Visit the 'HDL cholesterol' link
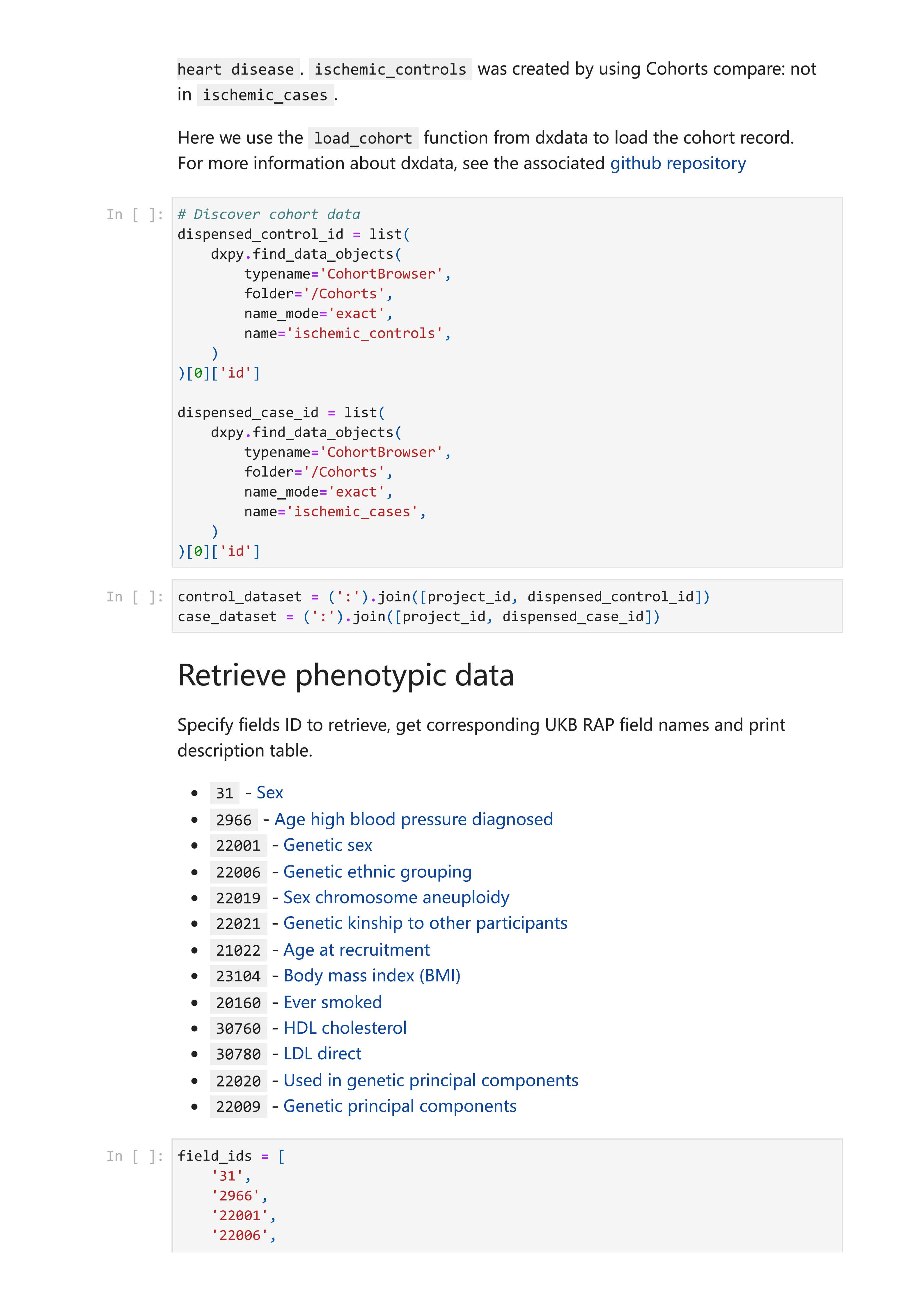Image resolution: width=924 pixels, height=1307 pixels. 345,1028
